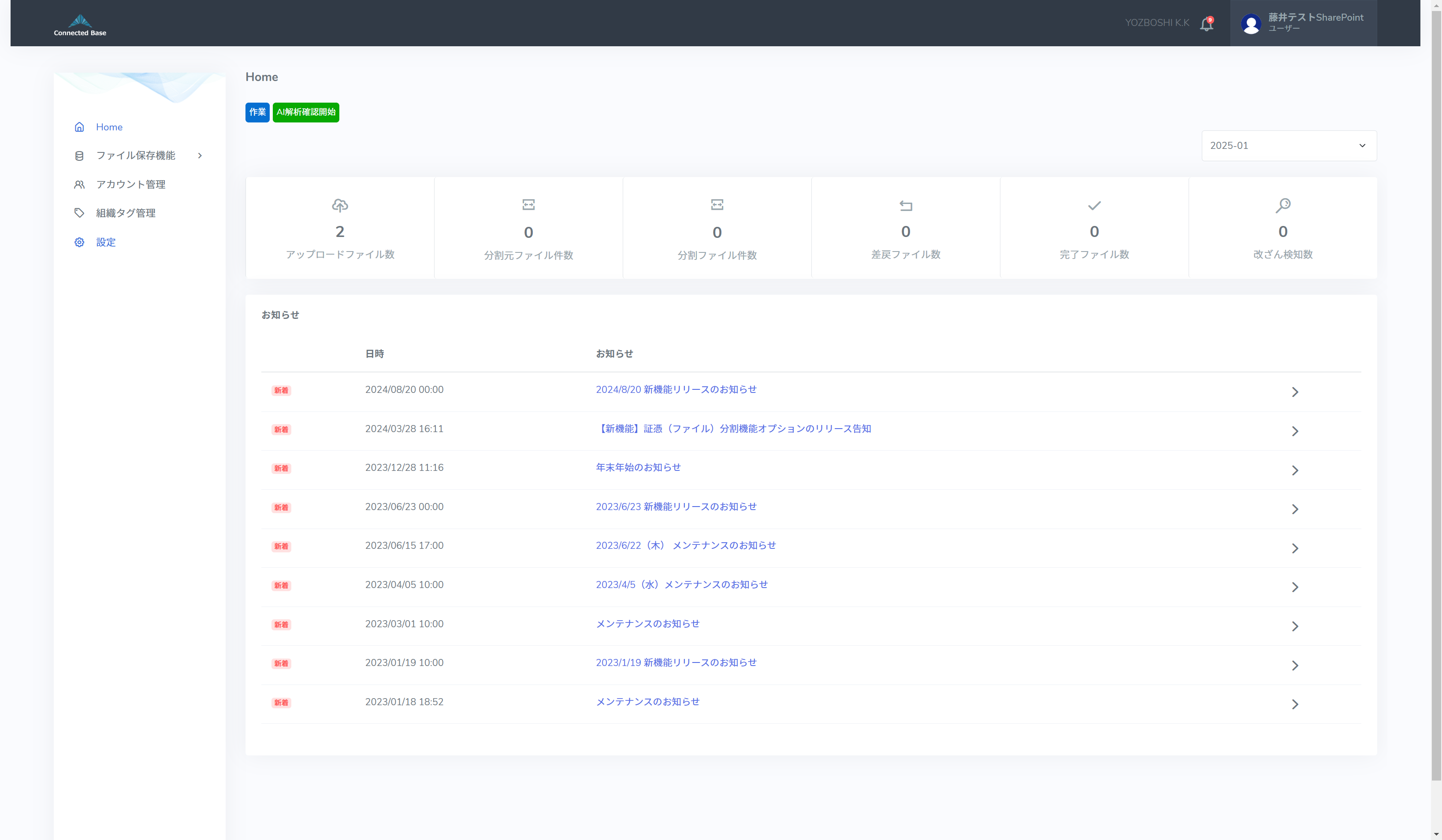Click the Home house icon in sidebar
The height and width of the screenshot is (840, 1442).
pos(79,127)
